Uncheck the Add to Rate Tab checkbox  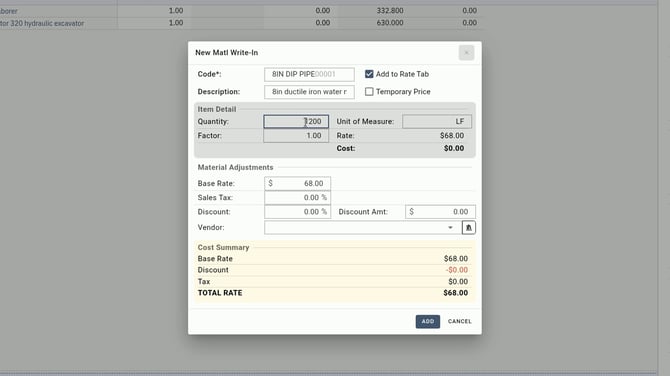[369, 74]
